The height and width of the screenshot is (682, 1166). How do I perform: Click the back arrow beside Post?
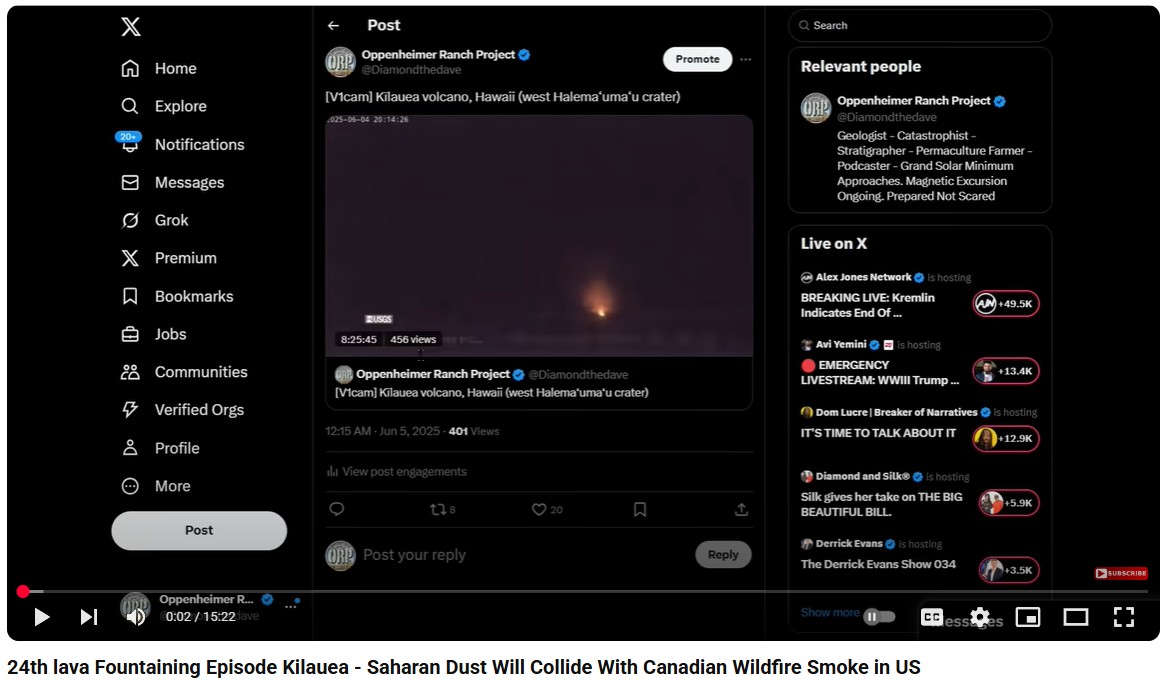pos(333,26)
